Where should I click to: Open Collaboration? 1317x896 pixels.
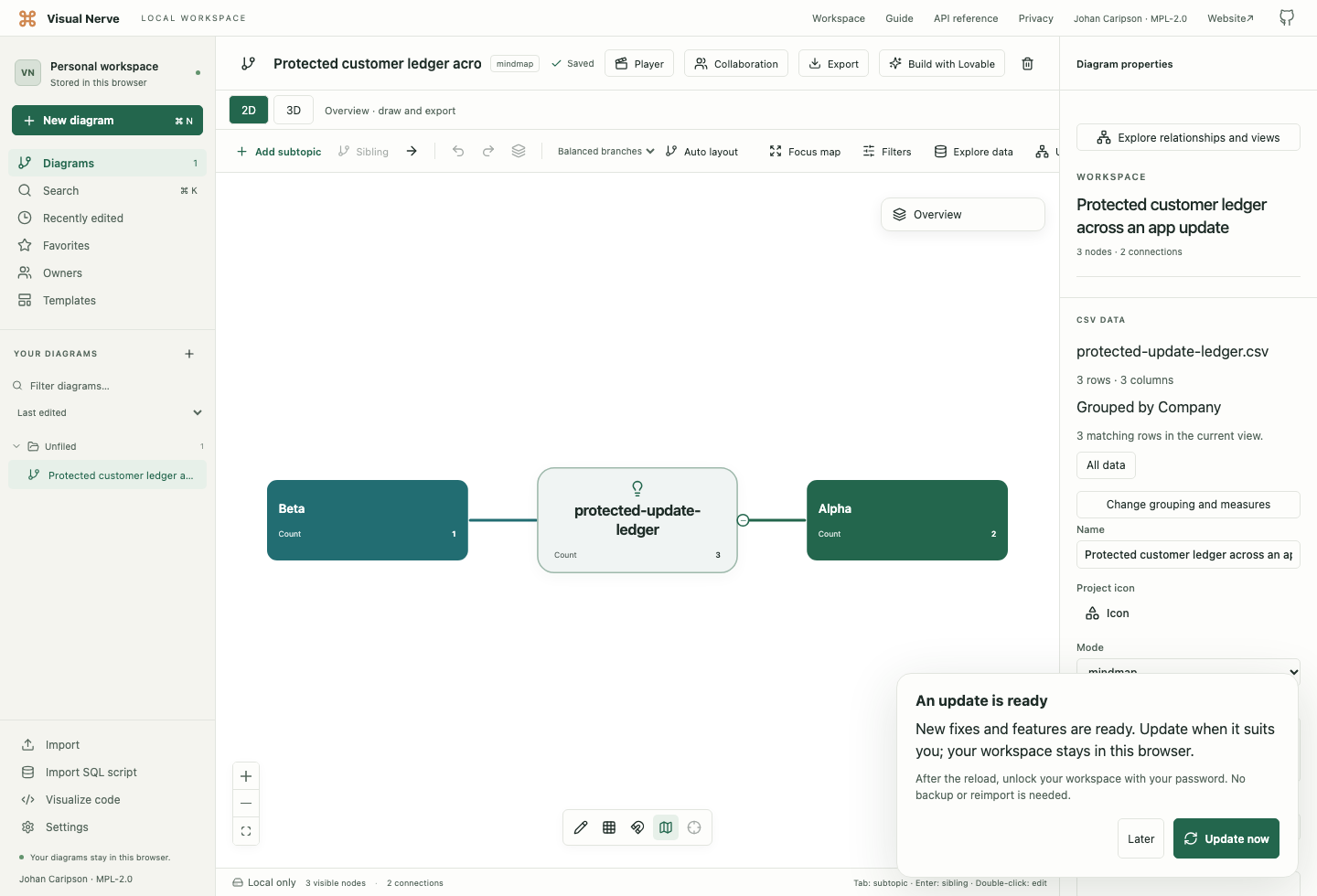[736, 64]
